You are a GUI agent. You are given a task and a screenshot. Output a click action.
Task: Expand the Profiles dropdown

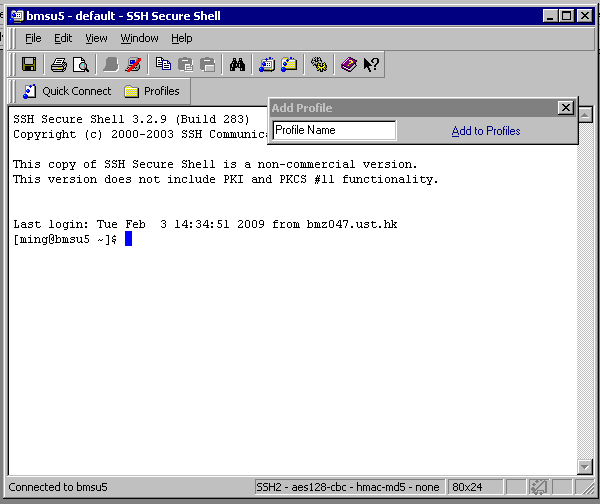[x=152, y=91]
